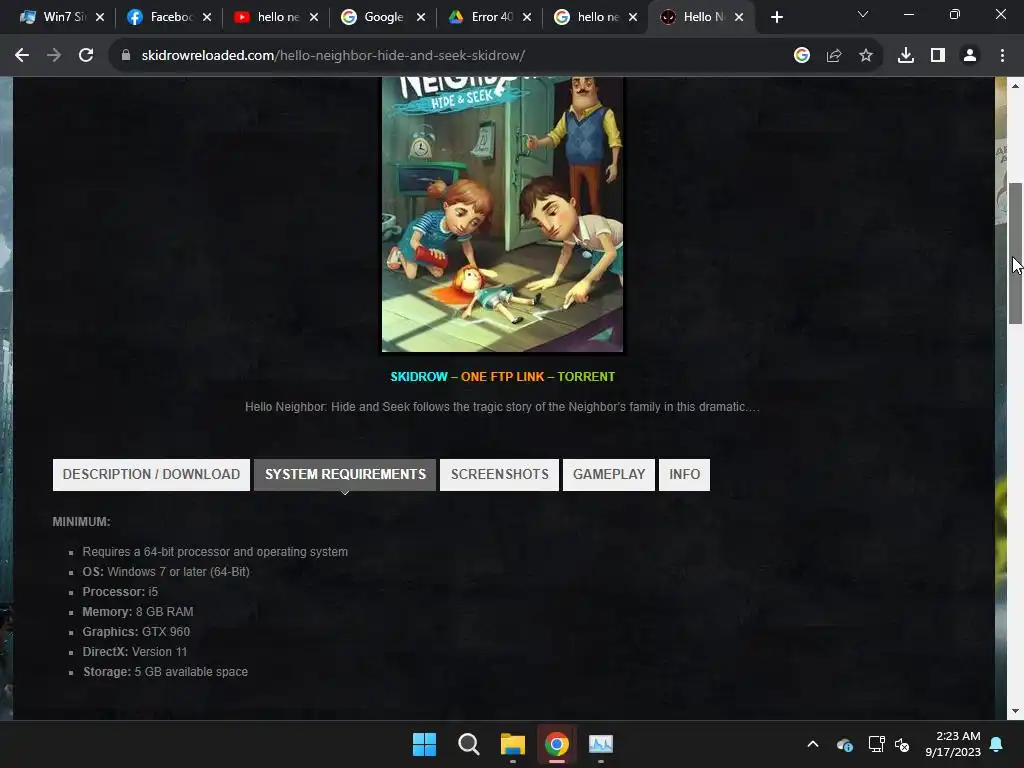The width and height of the screenshot is (1024, 768).
Task: Switch to the Win7 Si tab
Action: coord(54,17)
